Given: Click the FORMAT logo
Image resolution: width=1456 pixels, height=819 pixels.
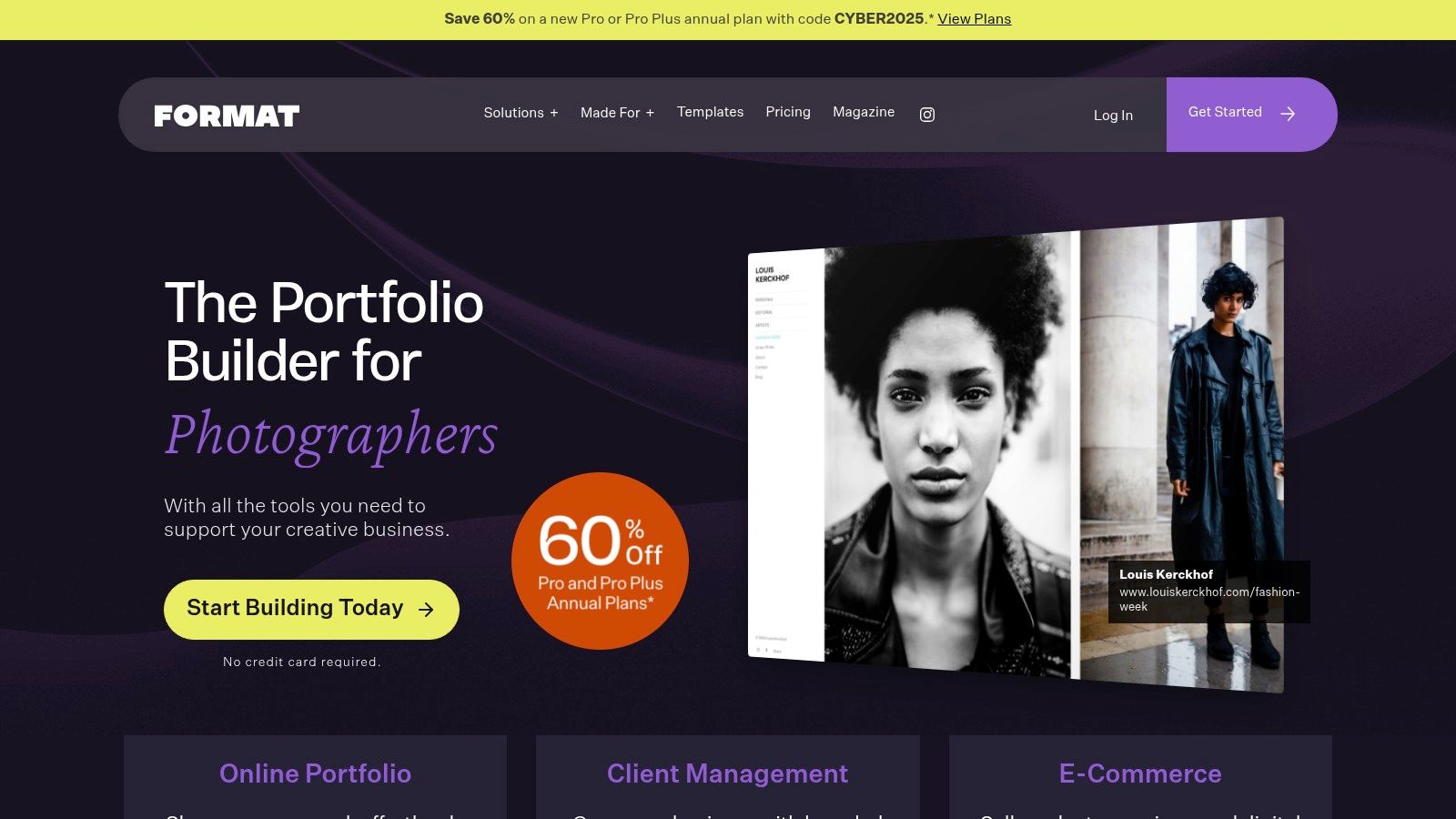Looking at the screenshot, I should tap(227, 116).
